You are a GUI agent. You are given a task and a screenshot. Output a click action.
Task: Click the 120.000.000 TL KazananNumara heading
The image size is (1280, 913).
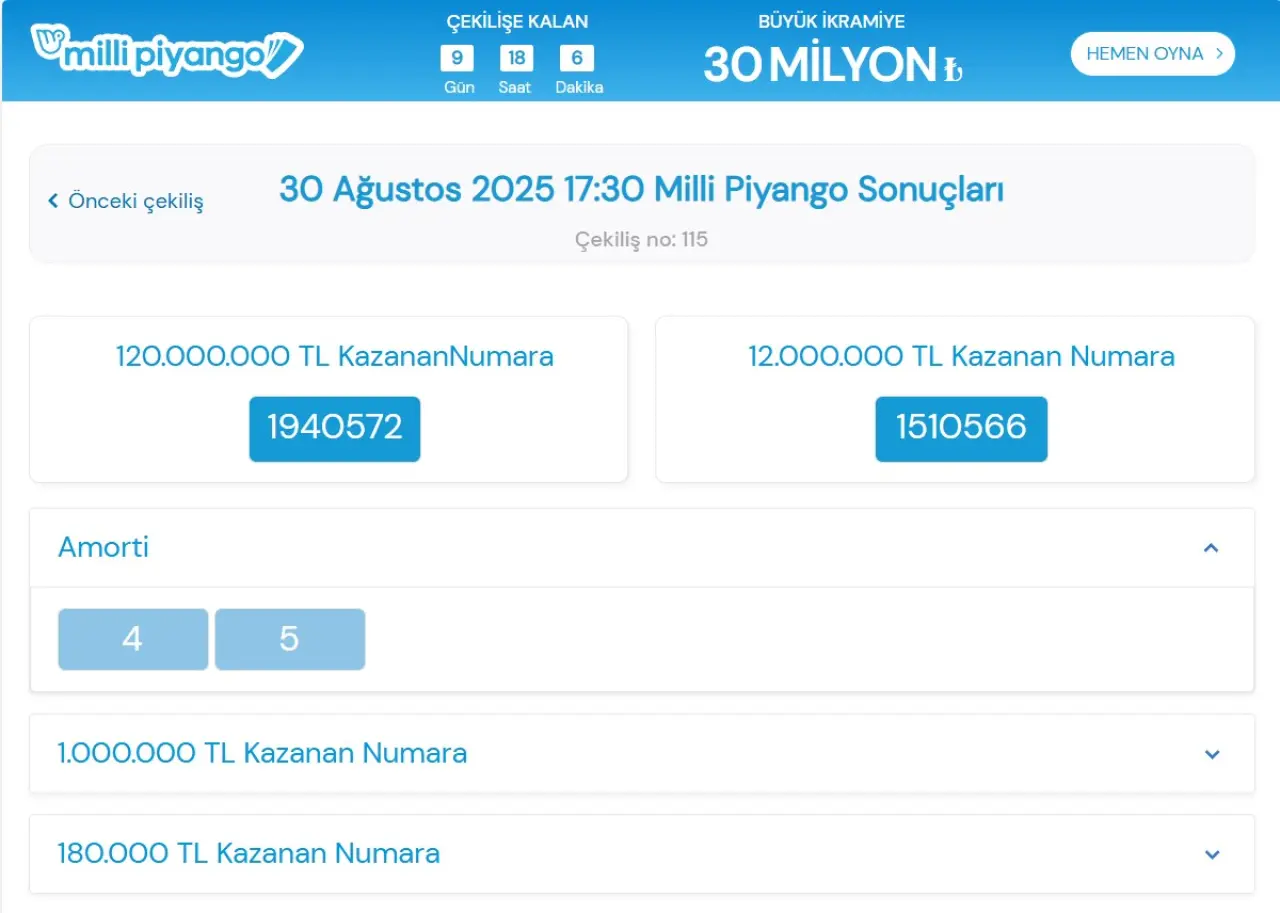[x=334, y=356]
